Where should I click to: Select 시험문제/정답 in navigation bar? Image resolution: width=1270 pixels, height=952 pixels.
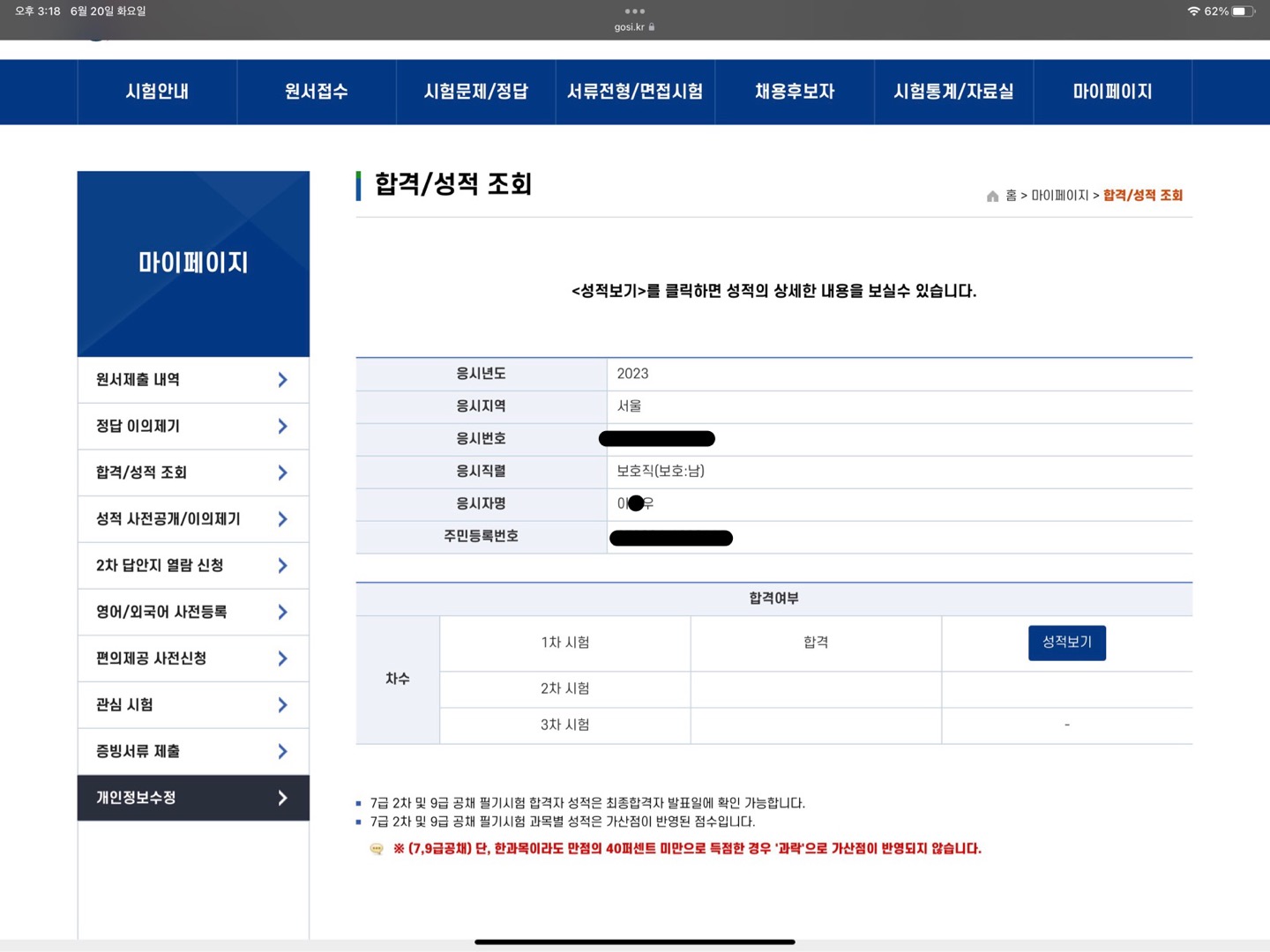475,92
